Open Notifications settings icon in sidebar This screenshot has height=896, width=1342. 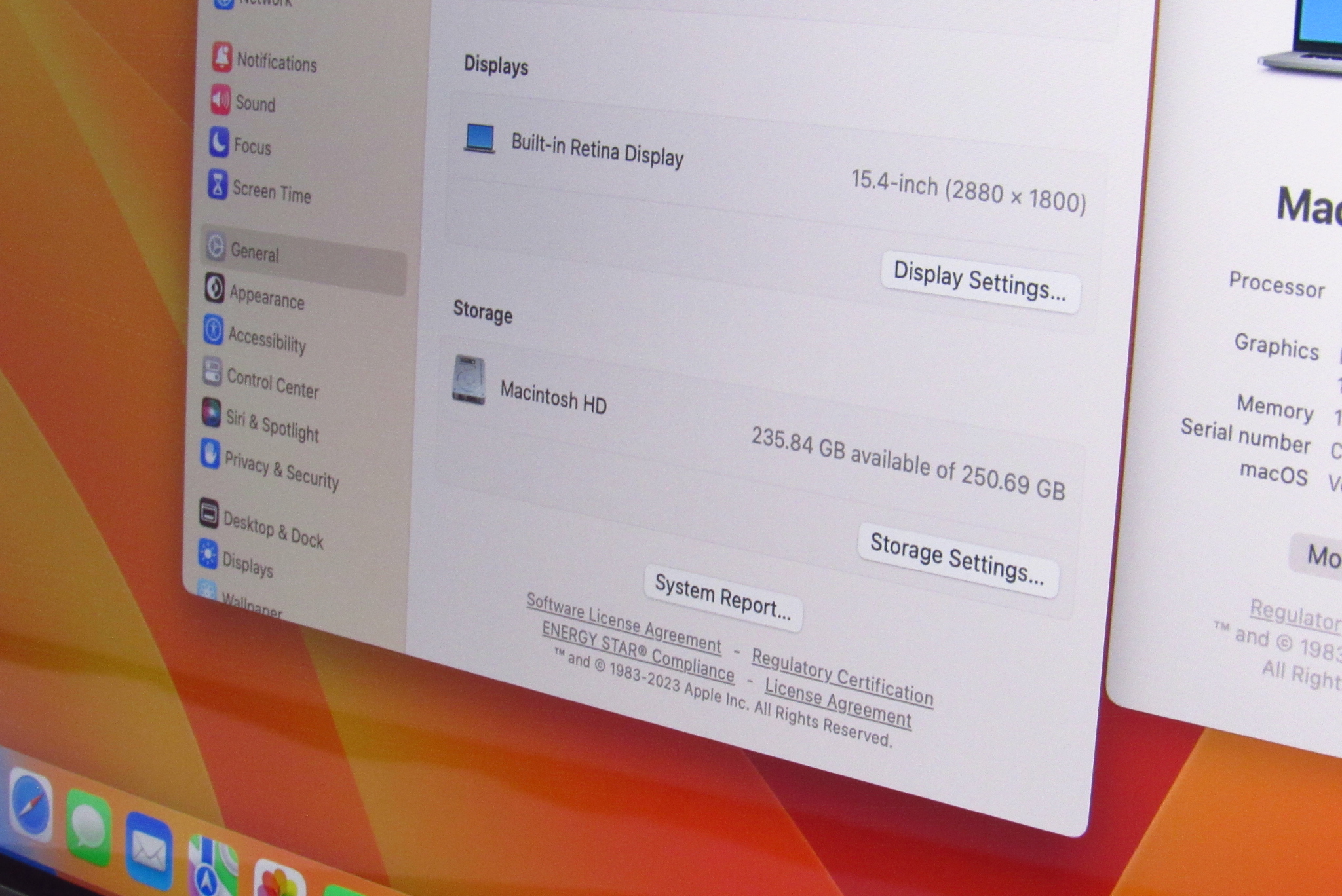[x=221, y=57]
